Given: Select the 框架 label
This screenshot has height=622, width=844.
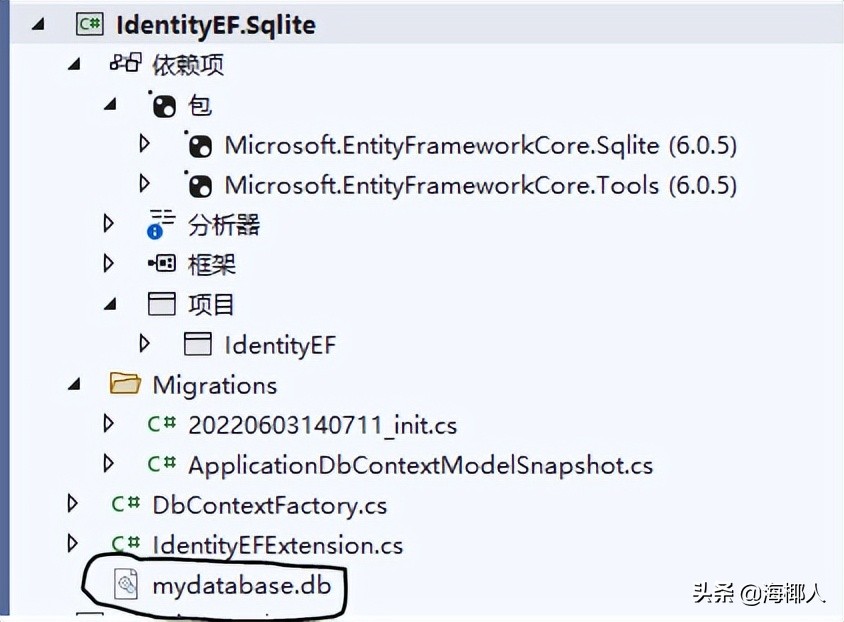Looking at the screenshot, I should [x=212, y=264].
